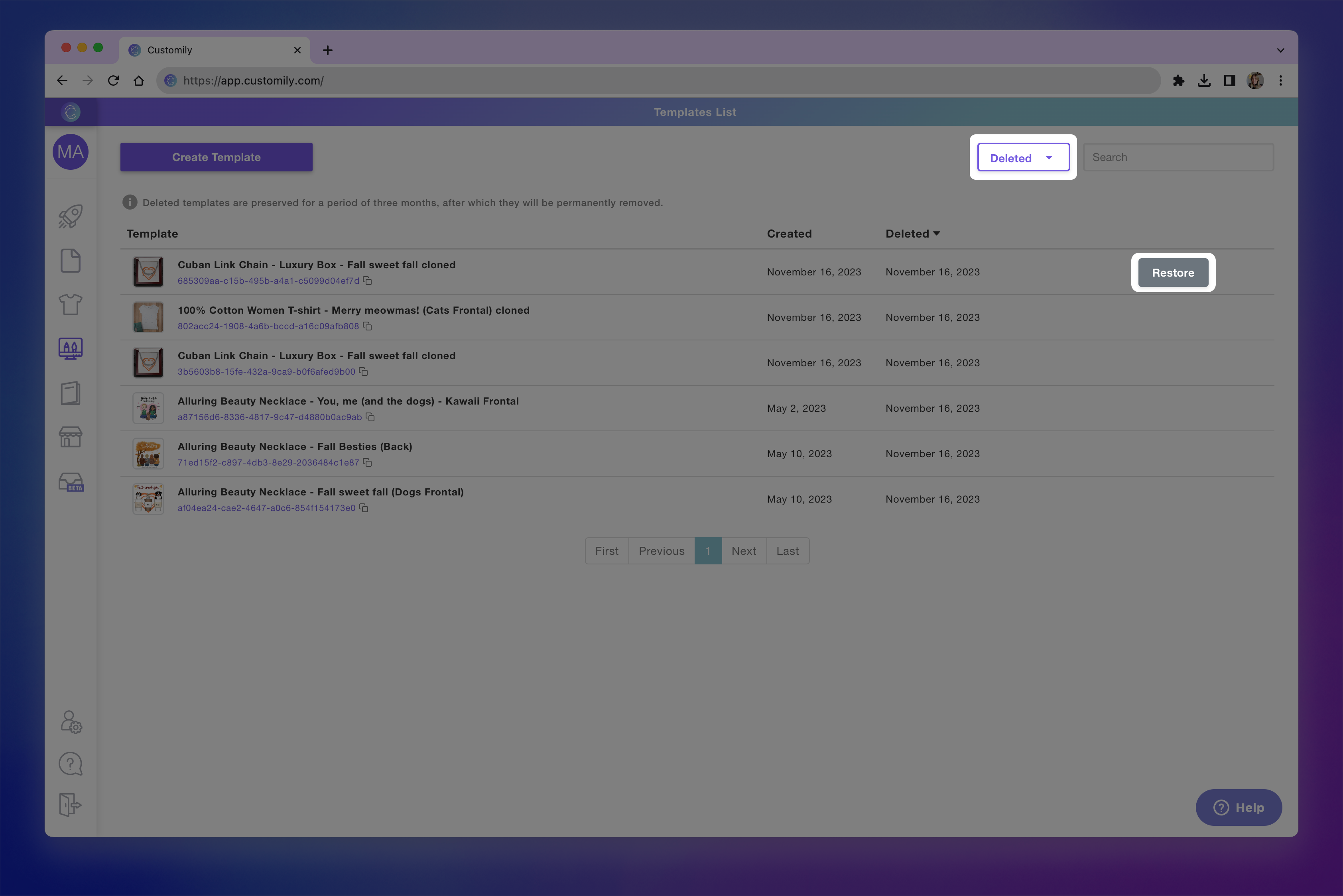The width and height of the screenshot is (1343, 896).
Task: Jump to the Last pagination page
Action: pyautogui.click(x=787, y=551)
